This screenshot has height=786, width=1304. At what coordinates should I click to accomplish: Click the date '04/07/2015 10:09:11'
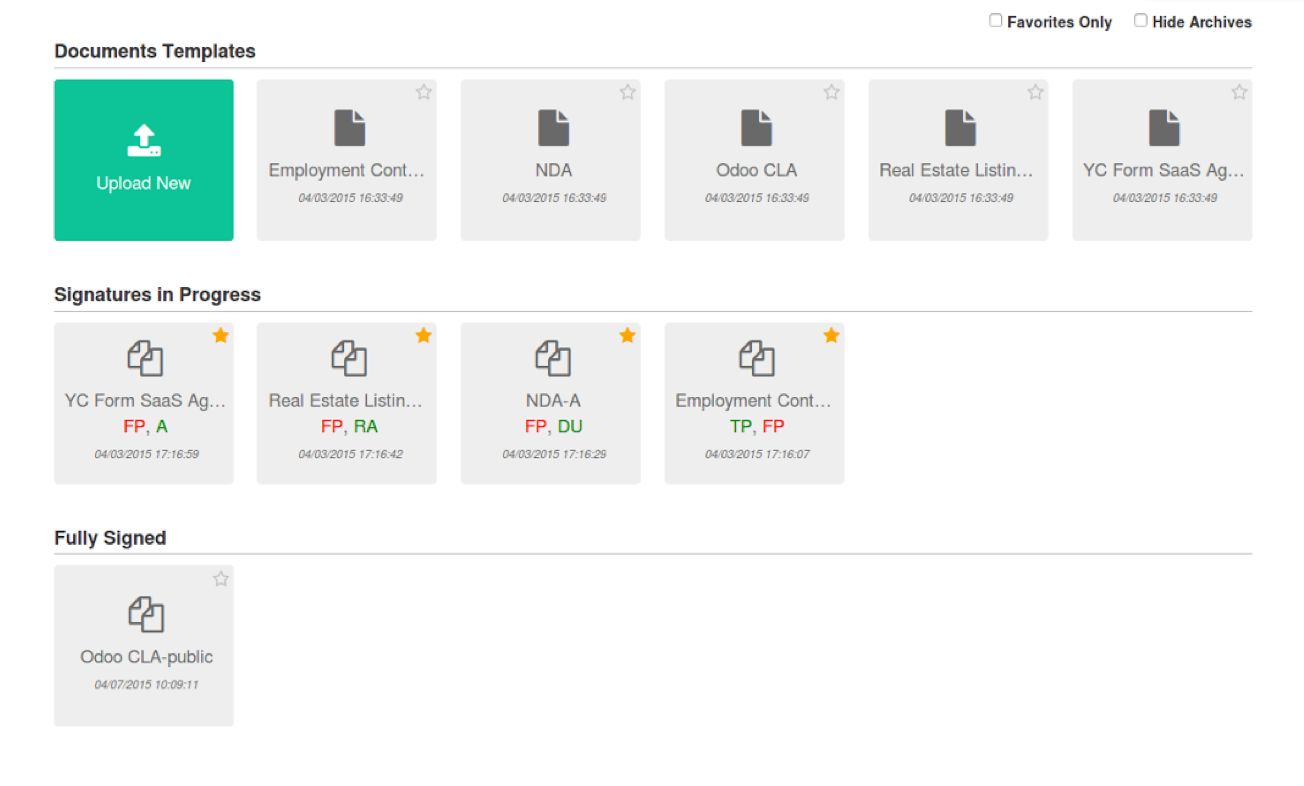click(146, 685)
